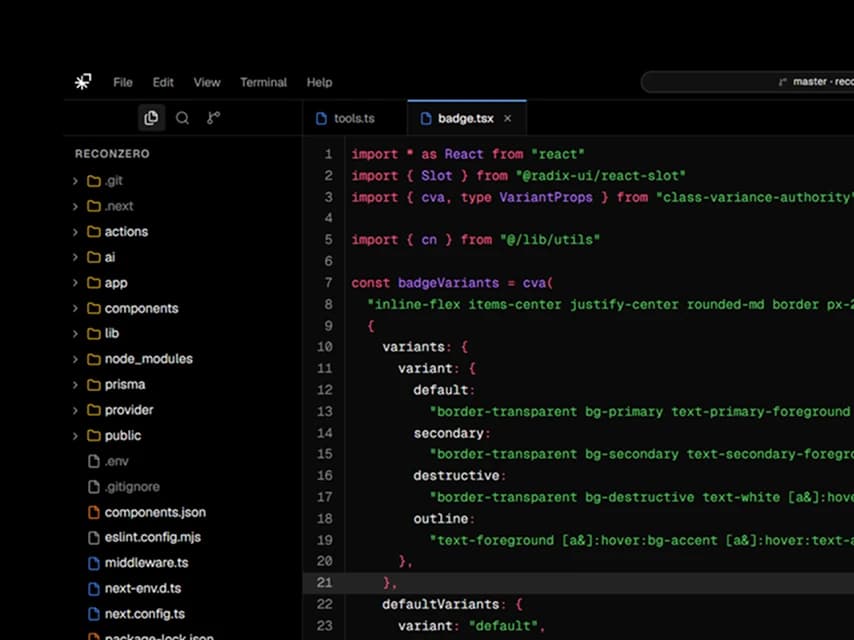Click the prisma folder icon

click(x=94, y=385)
